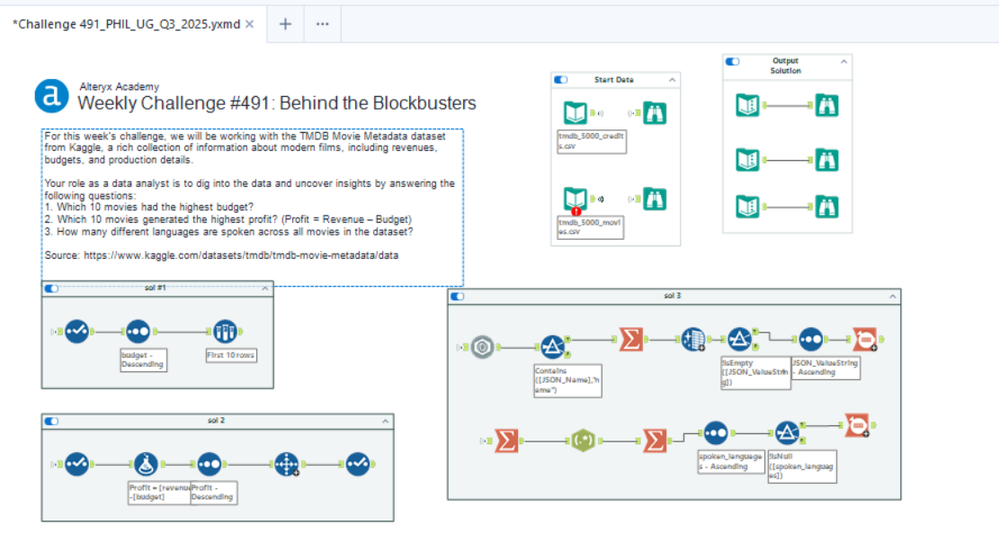Select the Summarize tool following the RegEx tool
999x551 pixels.
tap(654, 440)
